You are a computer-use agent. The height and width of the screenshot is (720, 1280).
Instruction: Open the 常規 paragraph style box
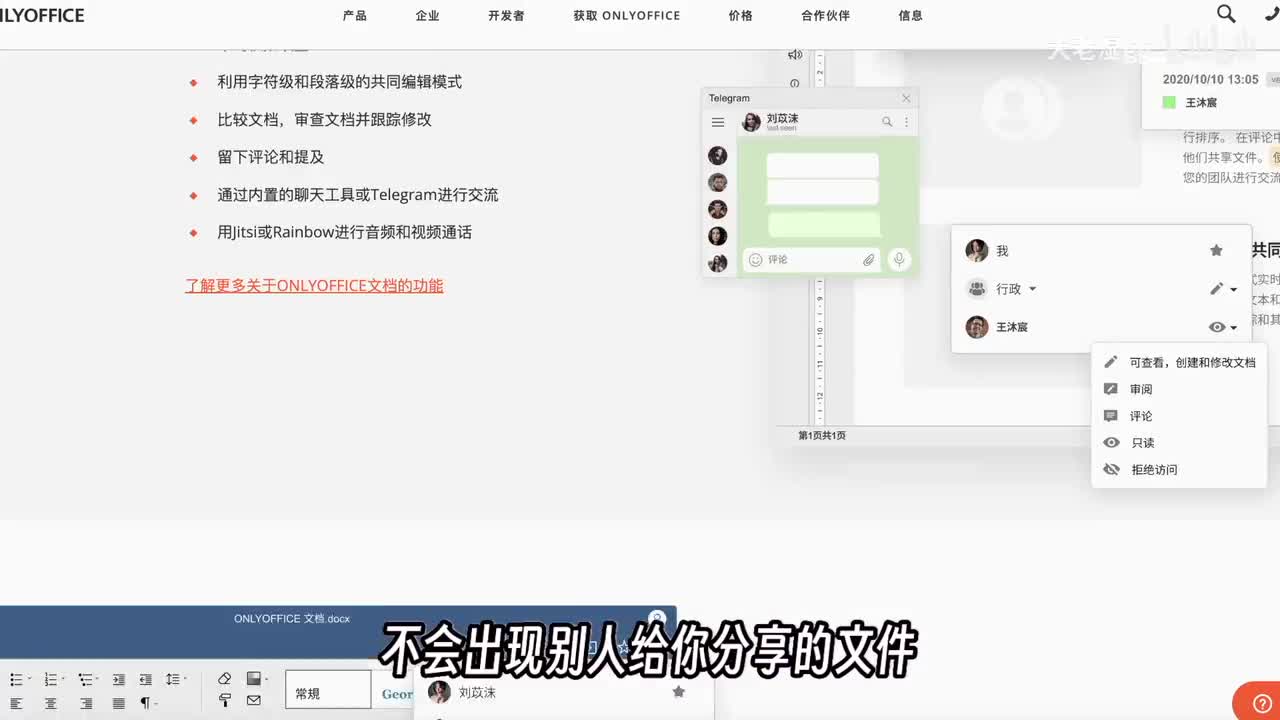tap(328, 692)
